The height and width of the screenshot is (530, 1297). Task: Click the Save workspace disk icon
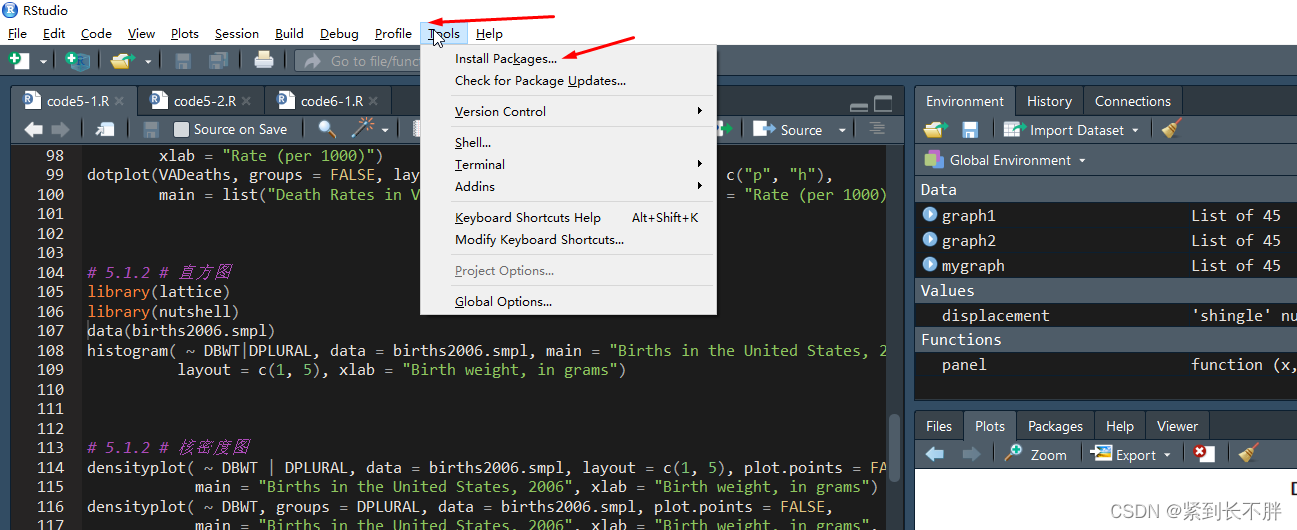[970, 130]
